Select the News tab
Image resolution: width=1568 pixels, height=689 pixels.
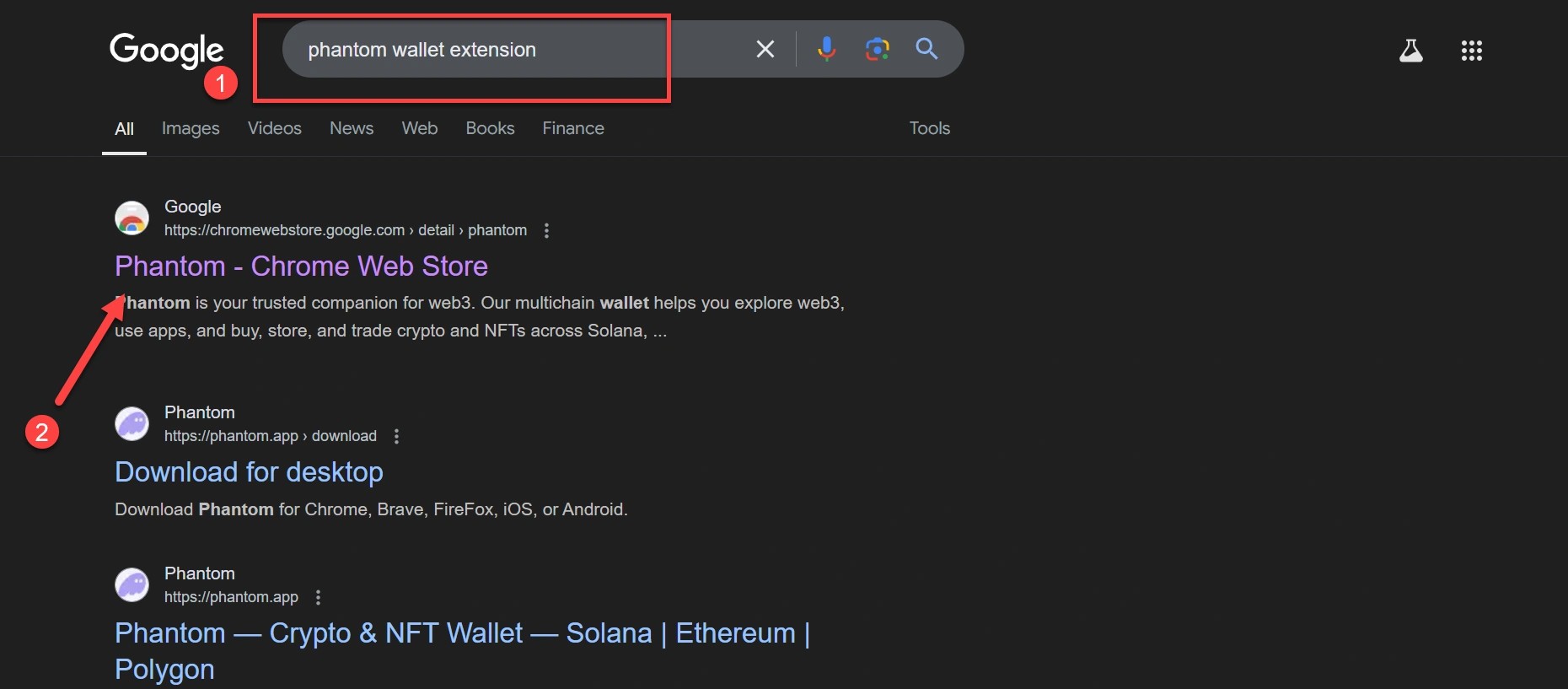[351, 128]
